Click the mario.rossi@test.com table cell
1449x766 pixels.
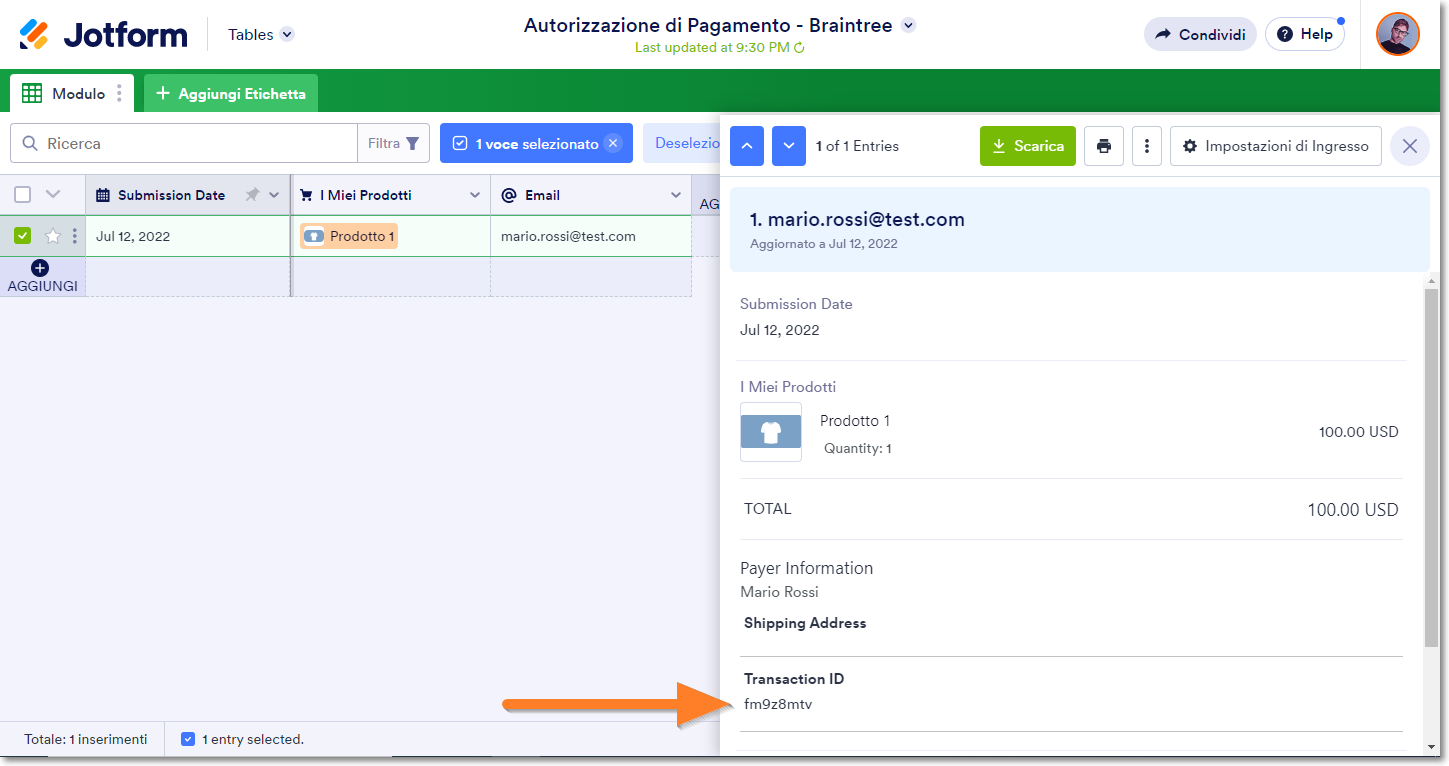pos(591,236)
